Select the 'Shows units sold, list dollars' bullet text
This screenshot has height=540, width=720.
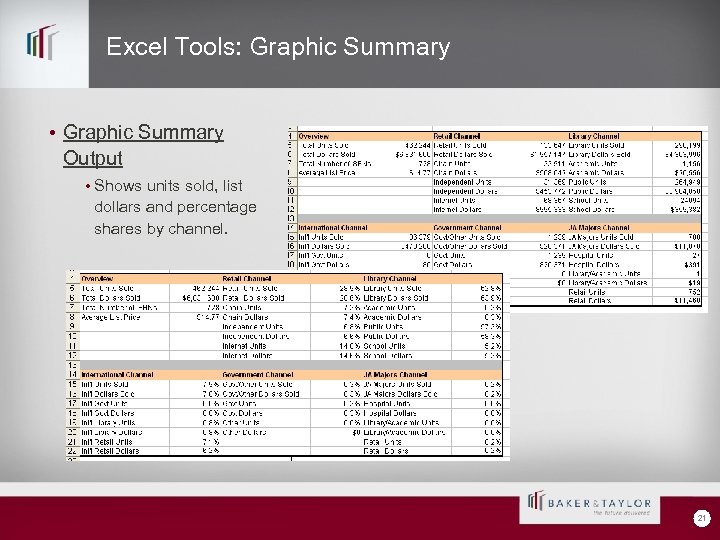point(175,207)
